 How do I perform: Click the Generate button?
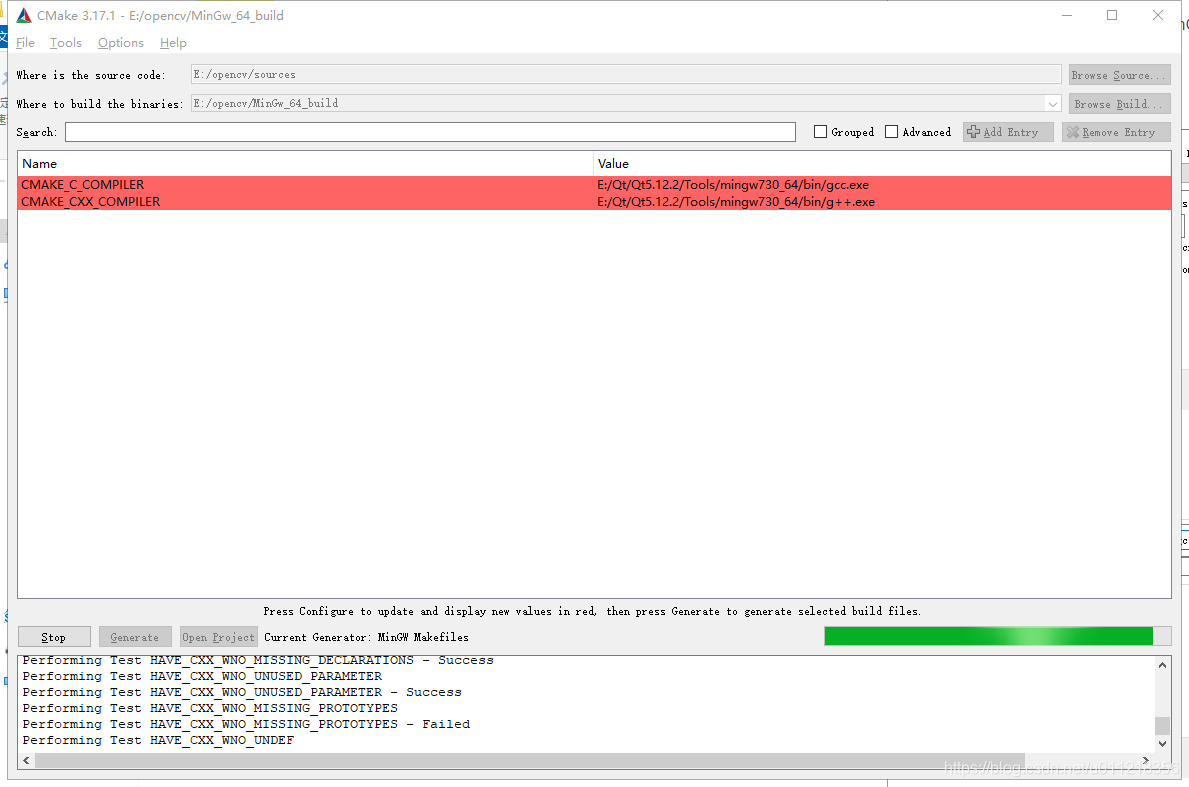point(135,637)
